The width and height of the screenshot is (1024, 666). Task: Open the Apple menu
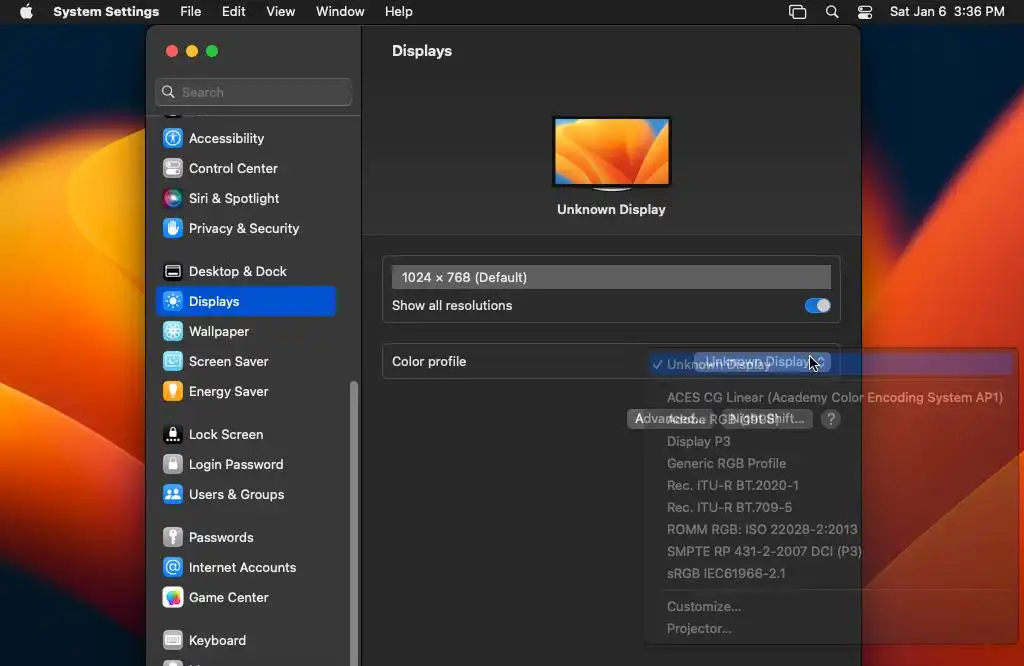pyautogui.click(x=26, y=12)
